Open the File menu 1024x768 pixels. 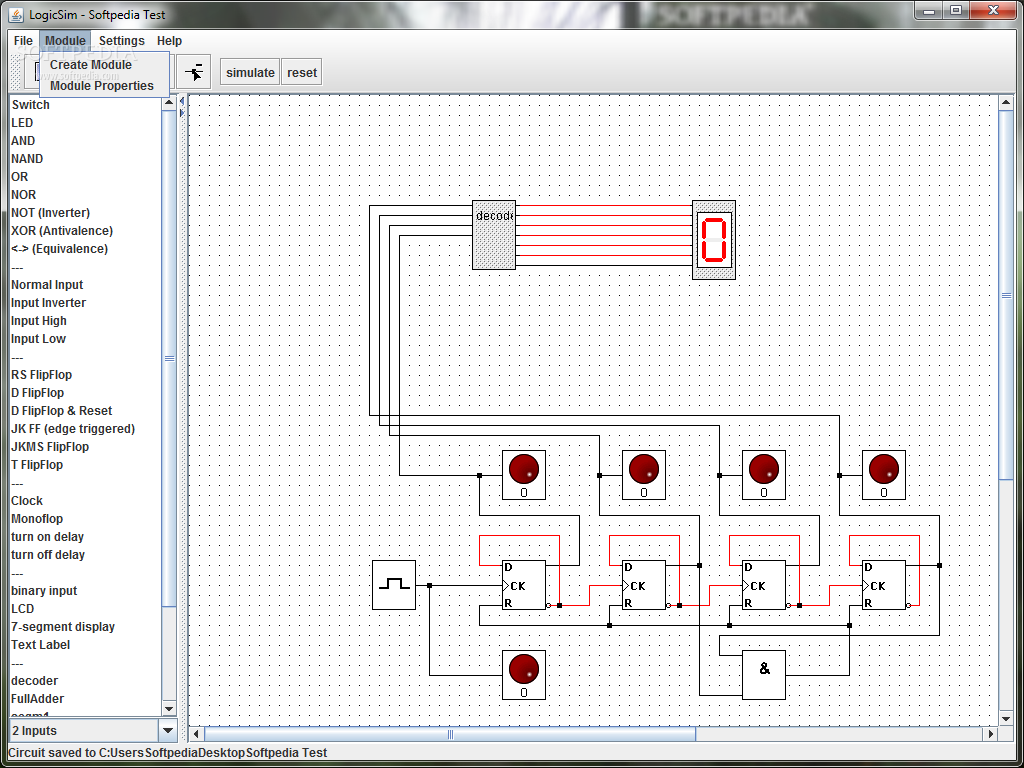(23, 40)
